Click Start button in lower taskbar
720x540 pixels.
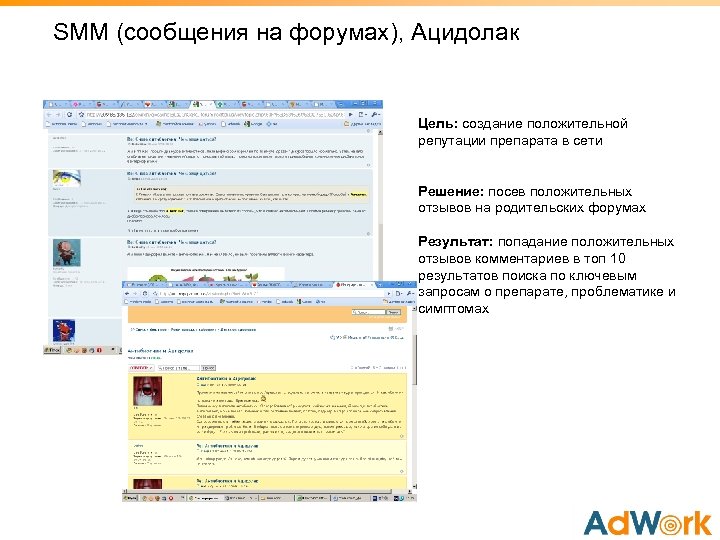point(130,498)
